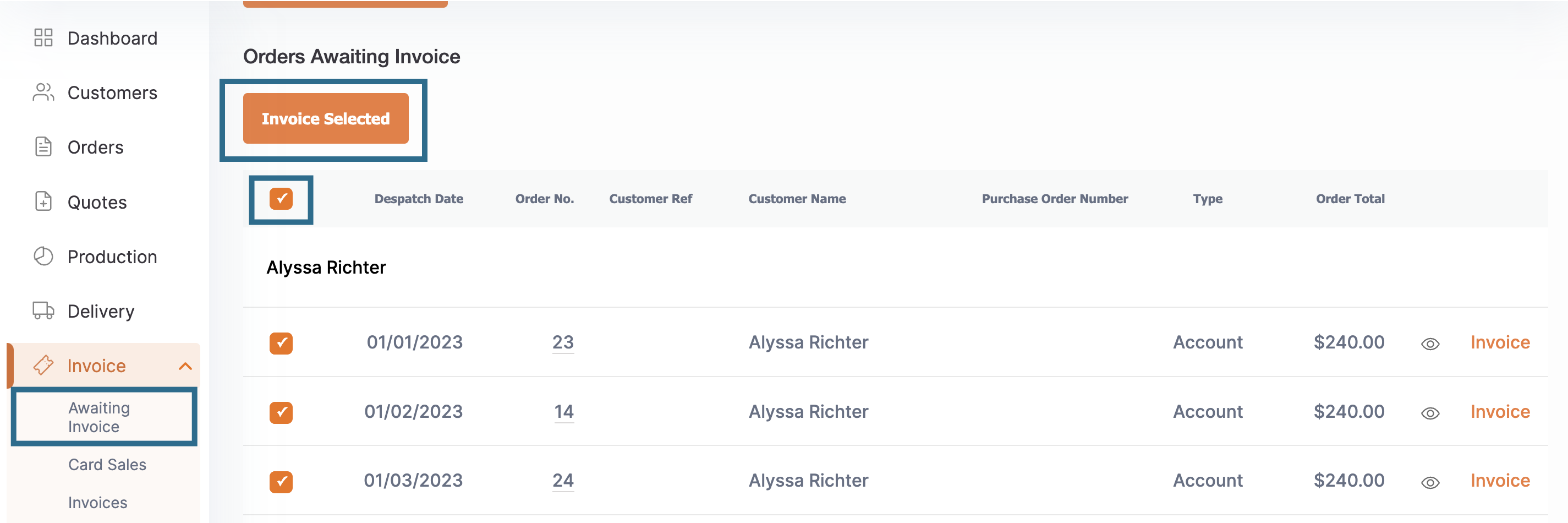This screenshot has width=1568, height=523.
Task: Uncheck the checkbox for order 14
Action: 281,413
